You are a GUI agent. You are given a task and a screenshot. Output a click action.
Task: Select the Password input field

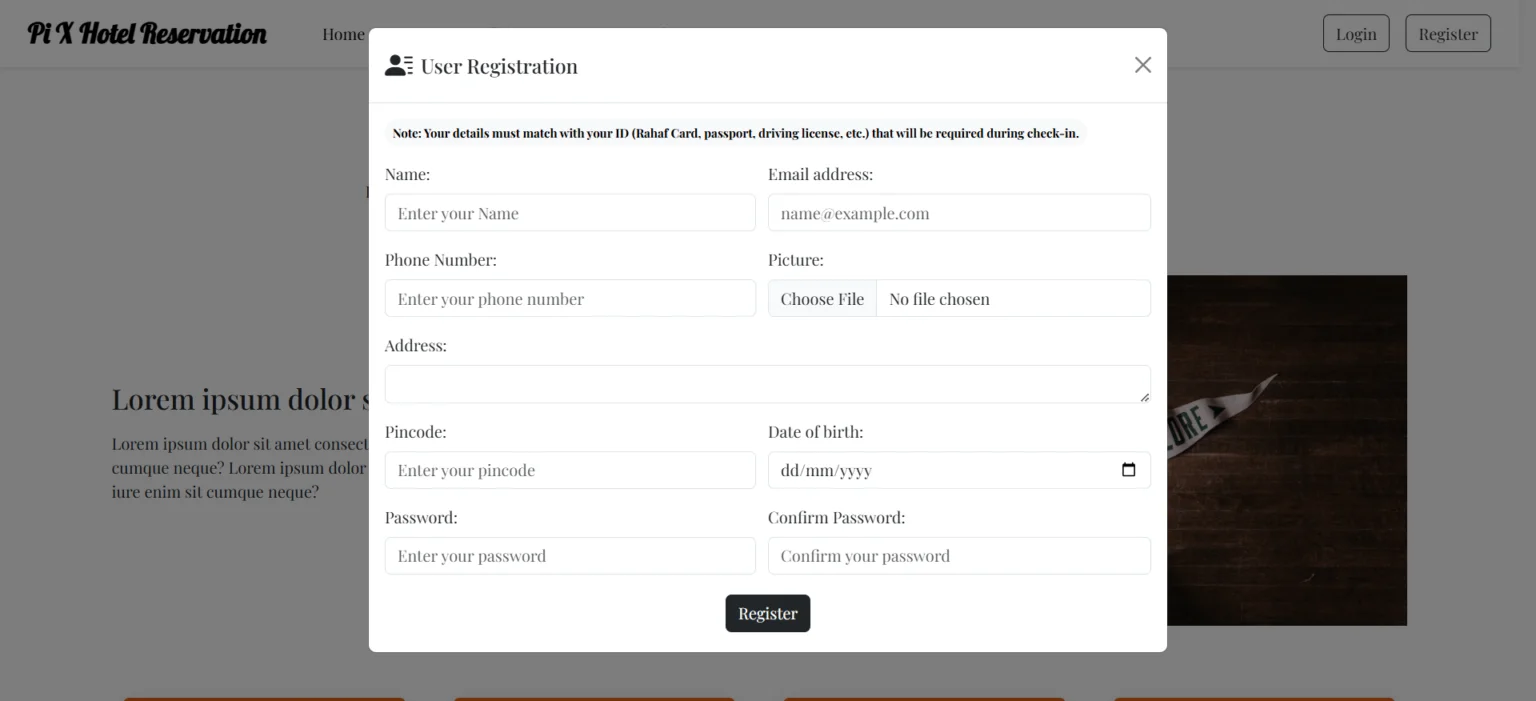coord(570,556)
